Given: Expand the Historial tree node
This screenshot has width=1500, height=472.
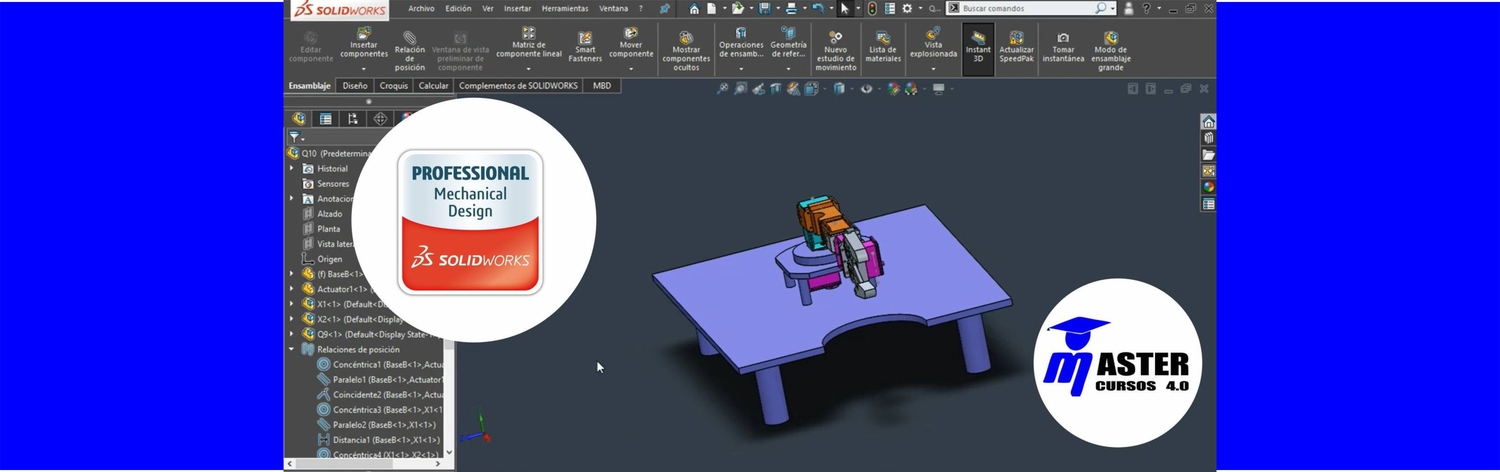Looking at the screenshot, I should tap(293, 168).
